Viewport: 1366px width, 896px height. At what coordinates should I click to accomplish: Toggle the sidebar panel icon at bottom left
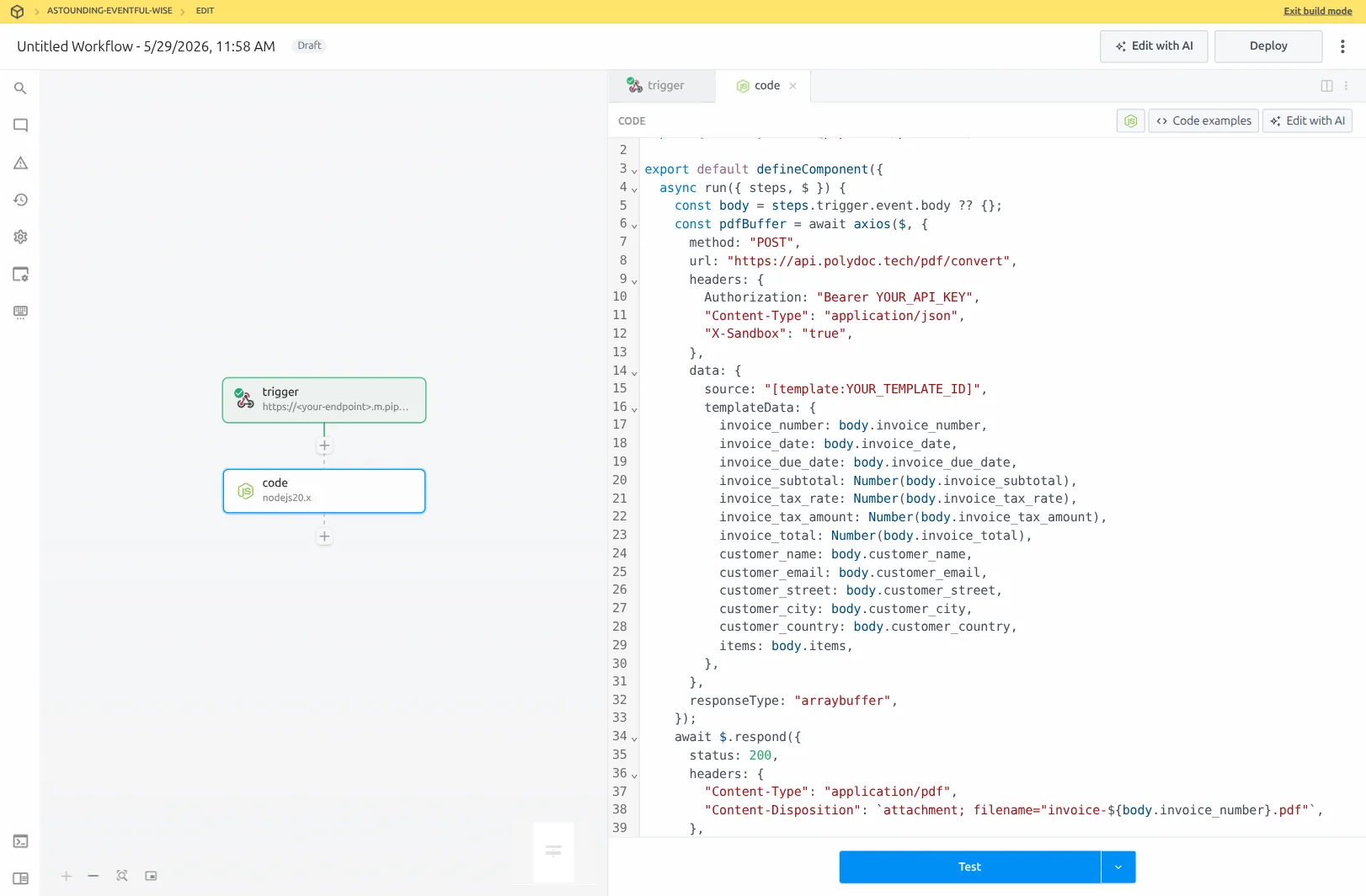click(20, 878)
